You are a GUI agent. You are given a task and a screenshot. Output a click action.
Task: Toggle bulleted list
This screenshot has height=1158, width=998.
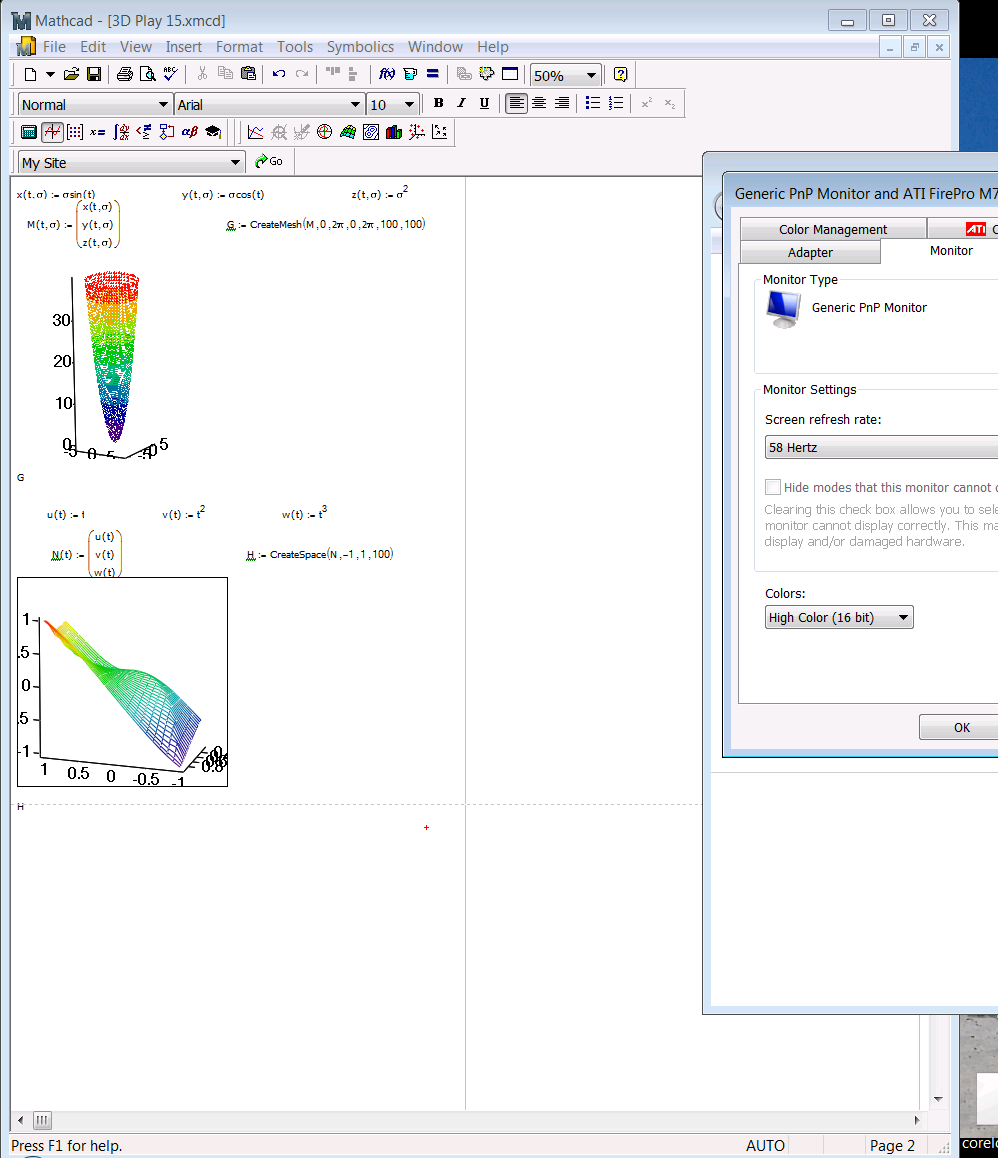(592, 103)
